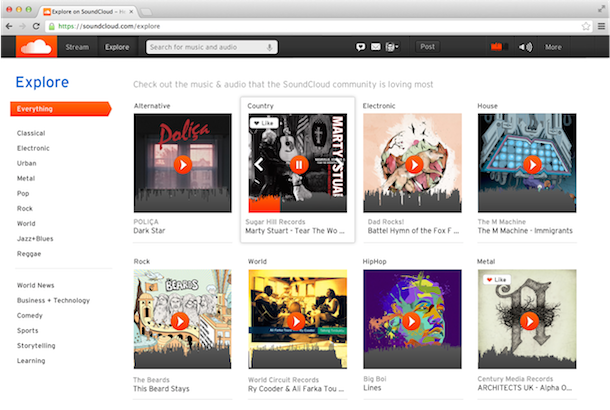
Task: Open the Jazz+Blues genre link
Action: click(x=35, y=239)
